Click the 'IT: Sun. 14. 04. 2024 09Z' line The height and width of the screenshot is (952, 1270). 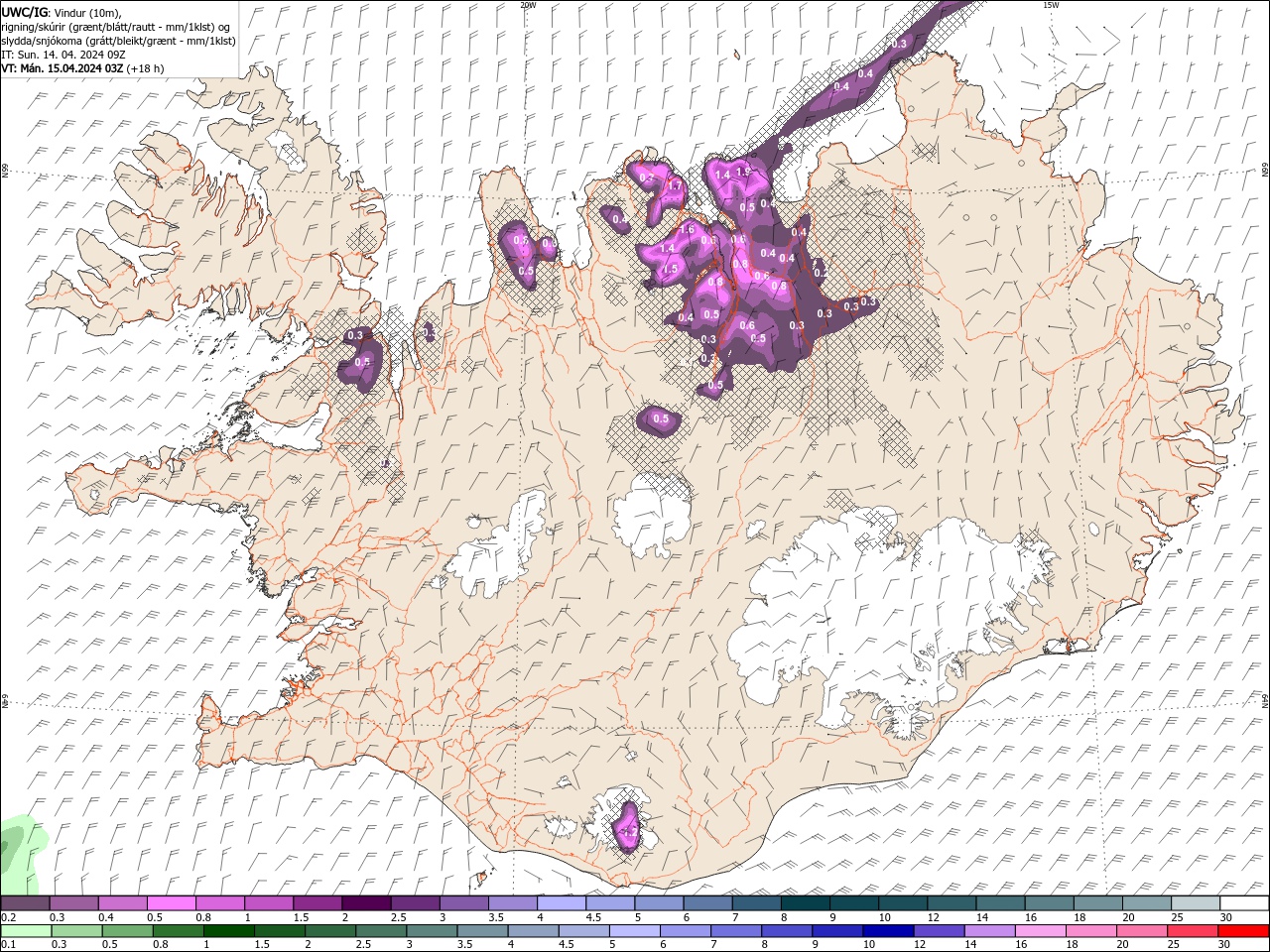63,55
